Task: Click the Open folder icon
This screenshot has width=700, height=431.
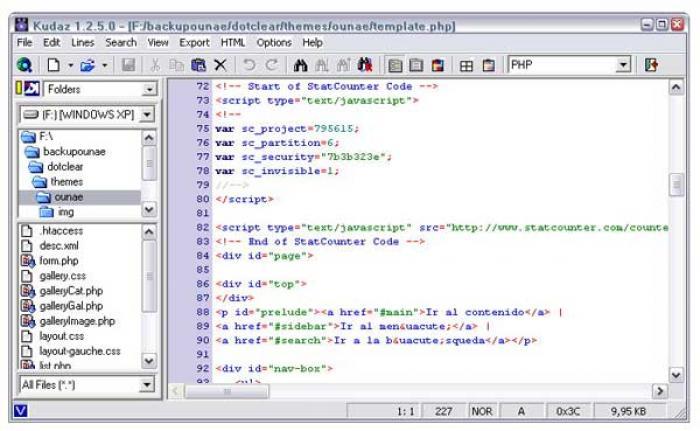Action: pos(88,65)
